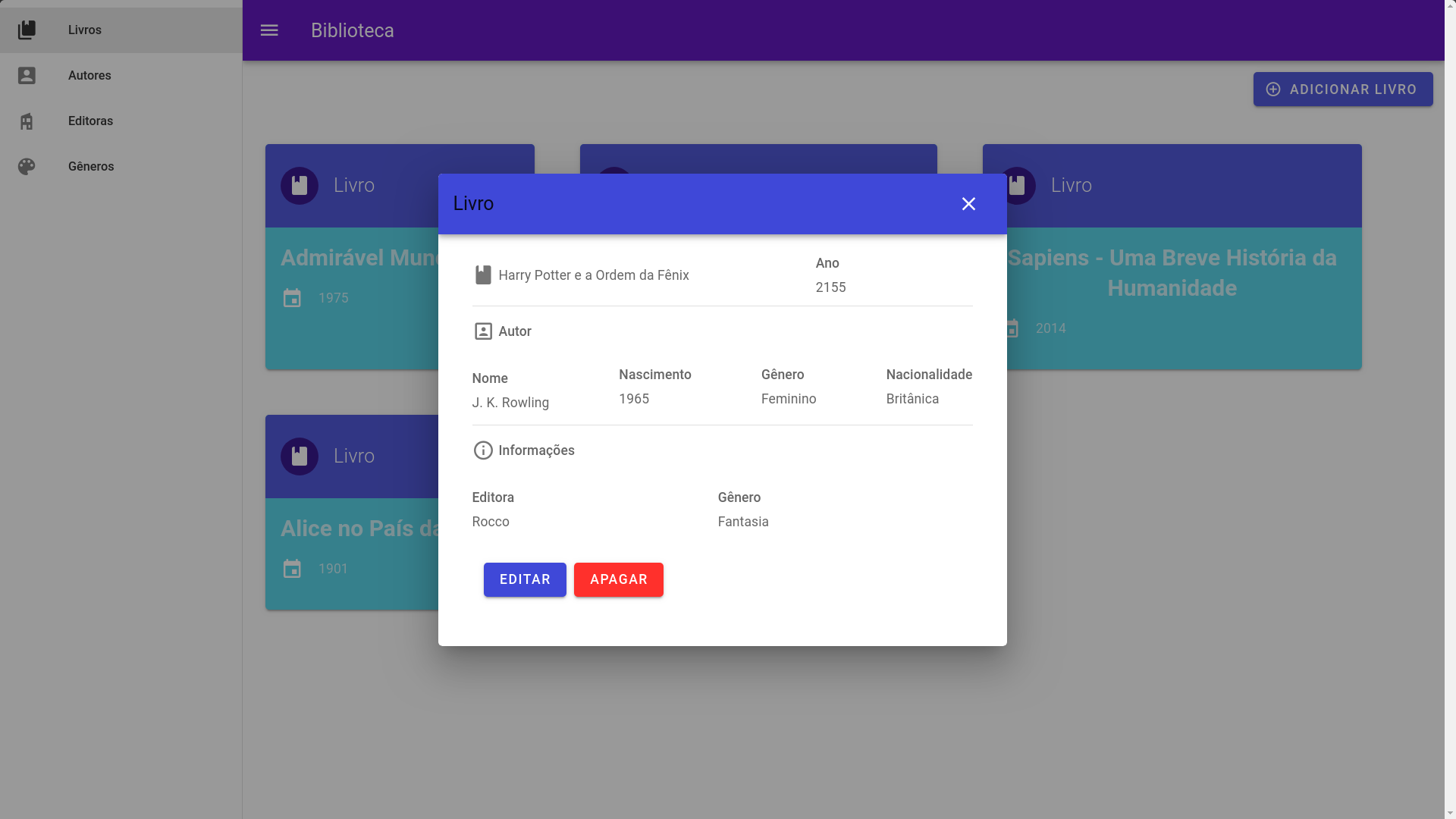Close the Livro dialog with X
Image resolution: width=1456 pixels, height=819 pixels.
pos(968,204)
